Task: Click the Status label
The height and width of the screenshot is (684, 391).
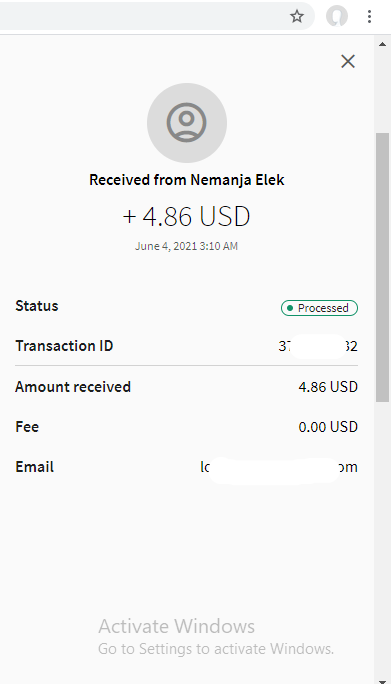Action: click(x=37, y=306)
